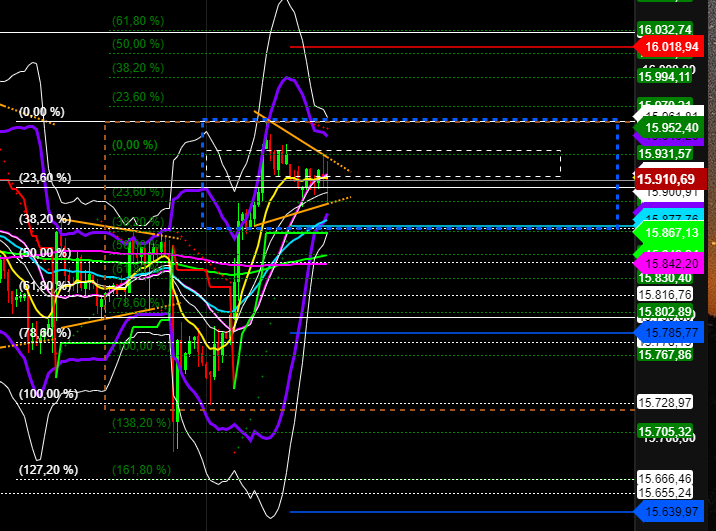
Task: Select the green 16.032,74 price tag
Action: [x=664, y=30]
